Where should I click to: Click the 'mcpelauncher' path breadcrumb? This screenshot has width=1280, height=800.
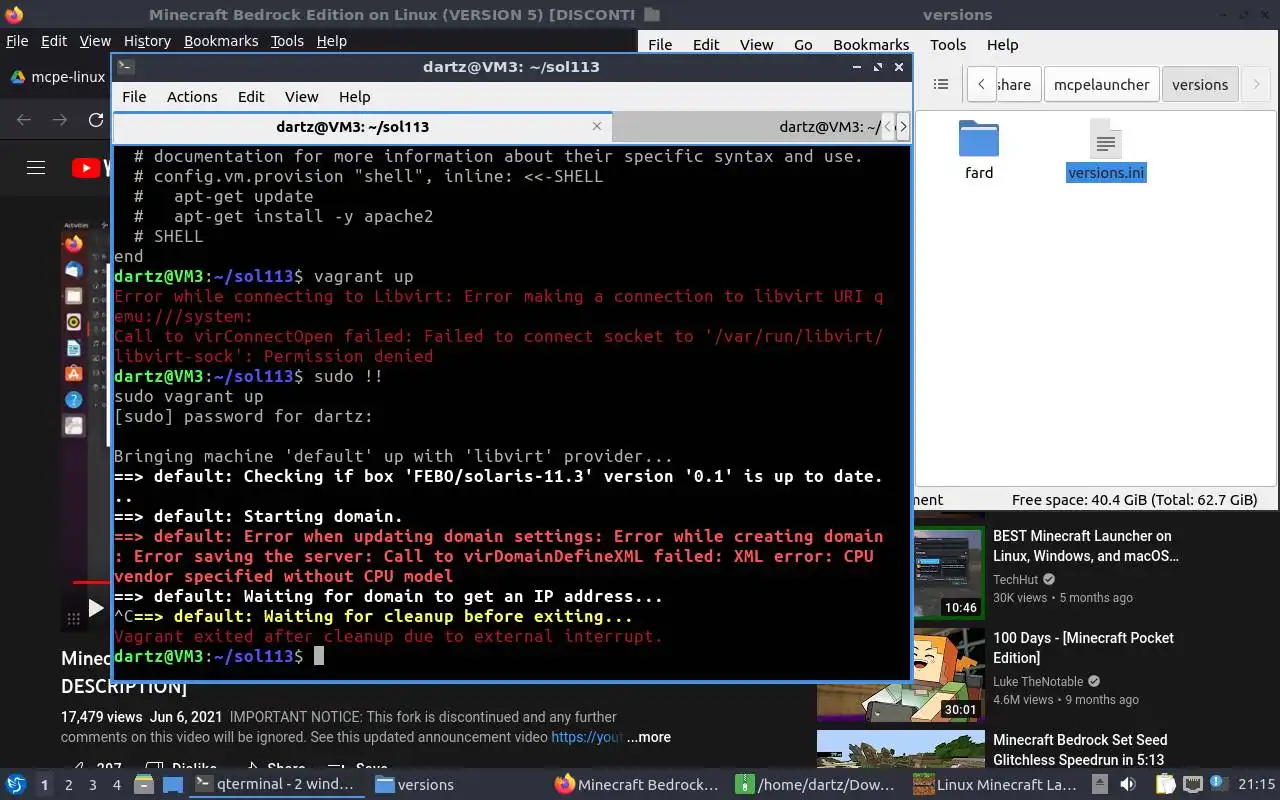[x=1101, y=84]
